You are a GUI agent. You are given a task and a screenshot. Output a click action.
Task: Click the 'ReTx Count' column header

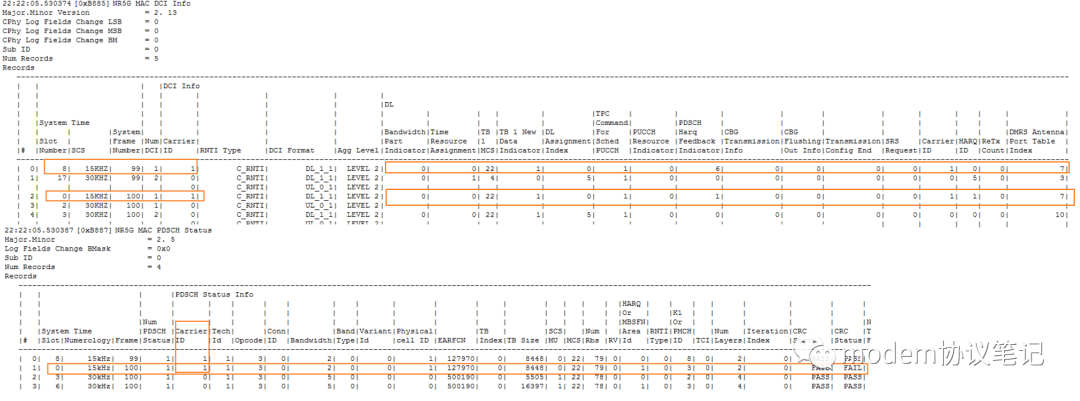click(x=991, y=145)
